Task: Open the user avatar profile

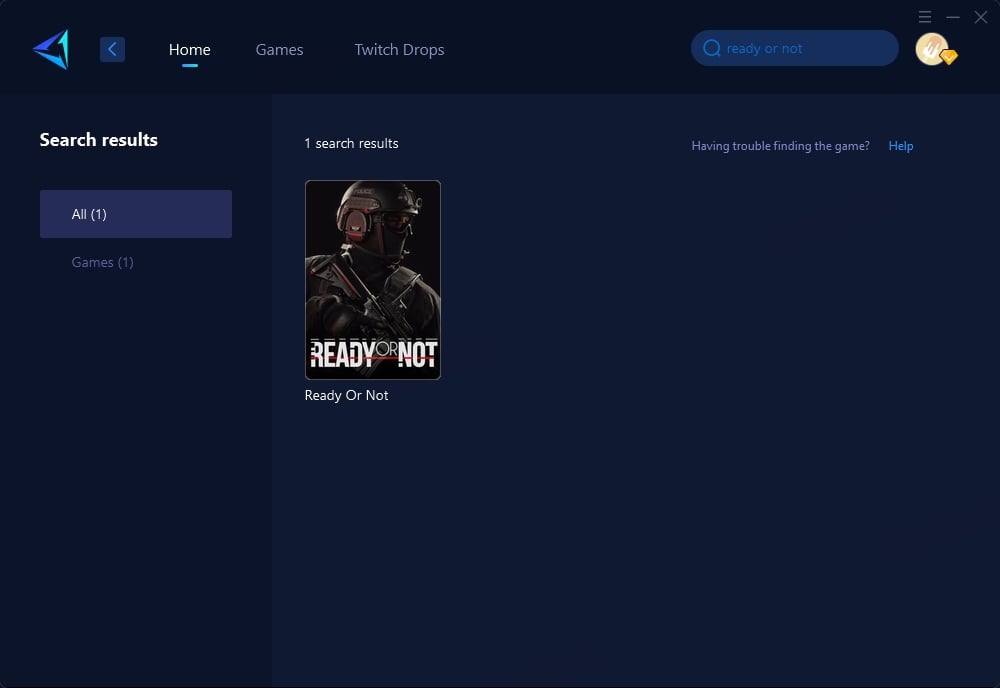Action: click(934, 49)
